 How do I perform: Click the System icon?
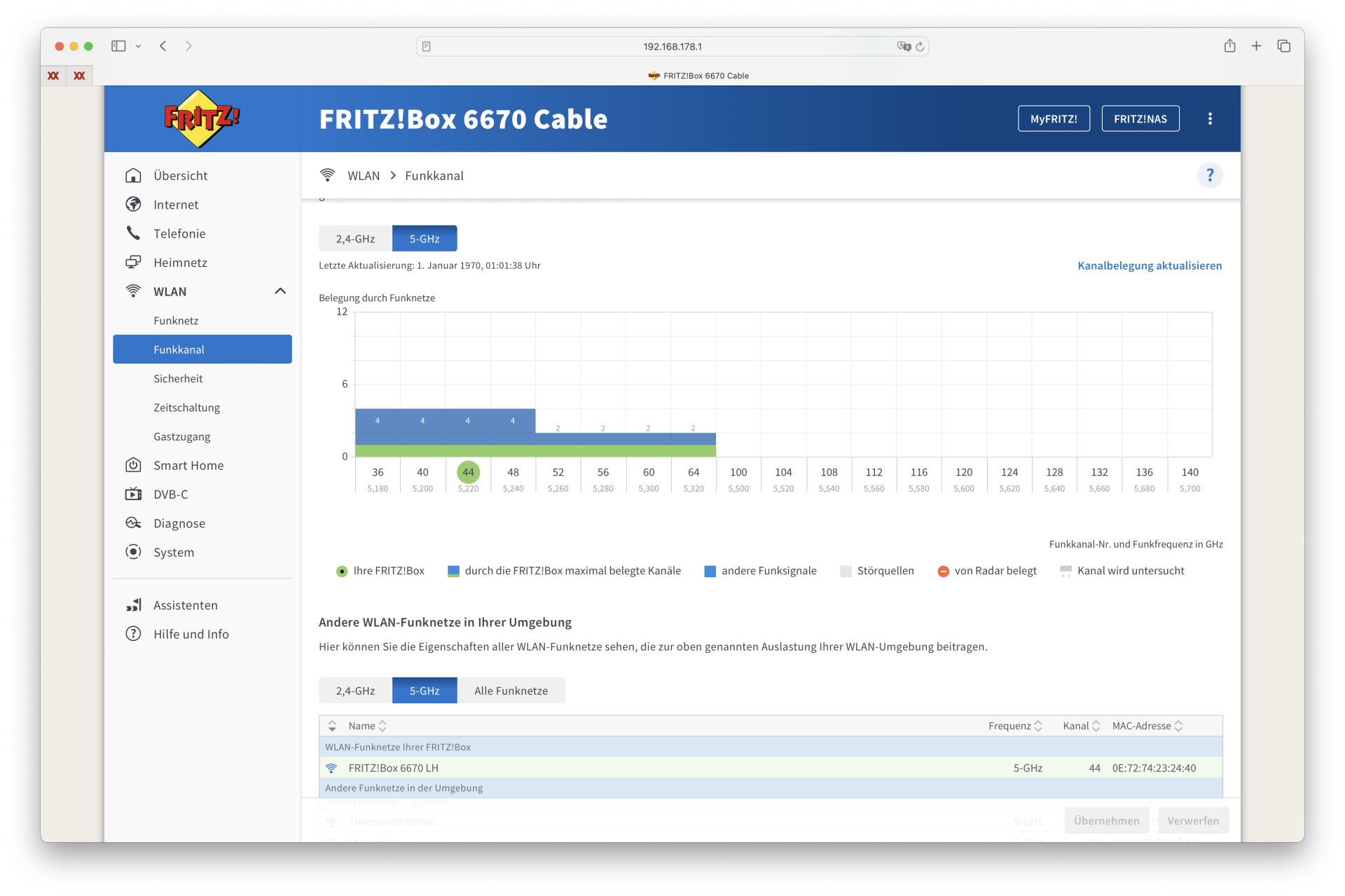[x=133, y=551]
